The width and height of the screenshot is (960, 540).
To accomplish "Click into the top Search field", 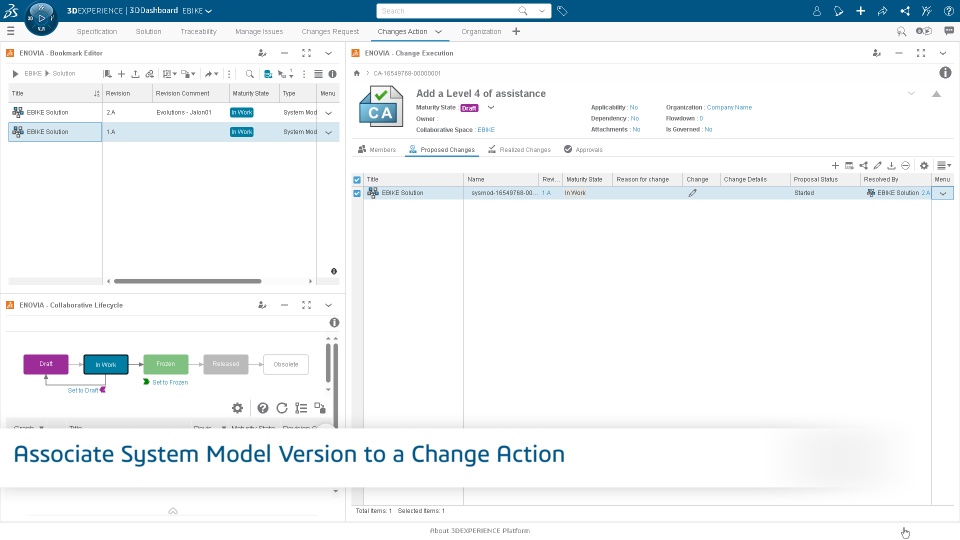I will point(447,11).
